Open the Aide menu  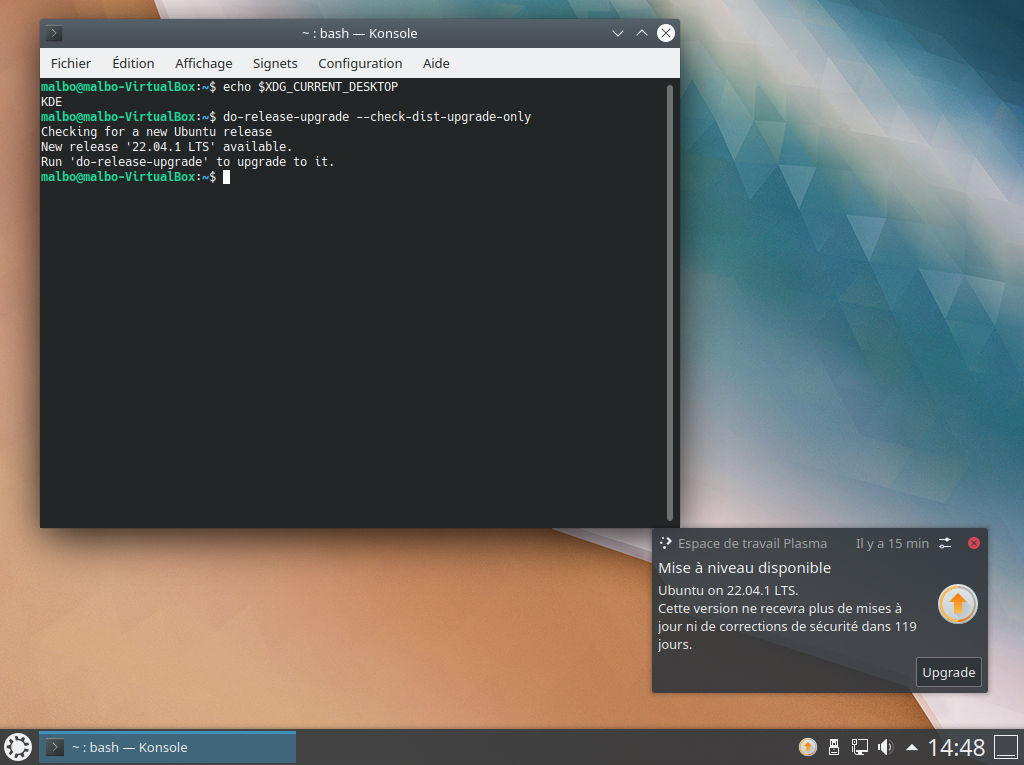pyautogui.click(x=436, y=63)
